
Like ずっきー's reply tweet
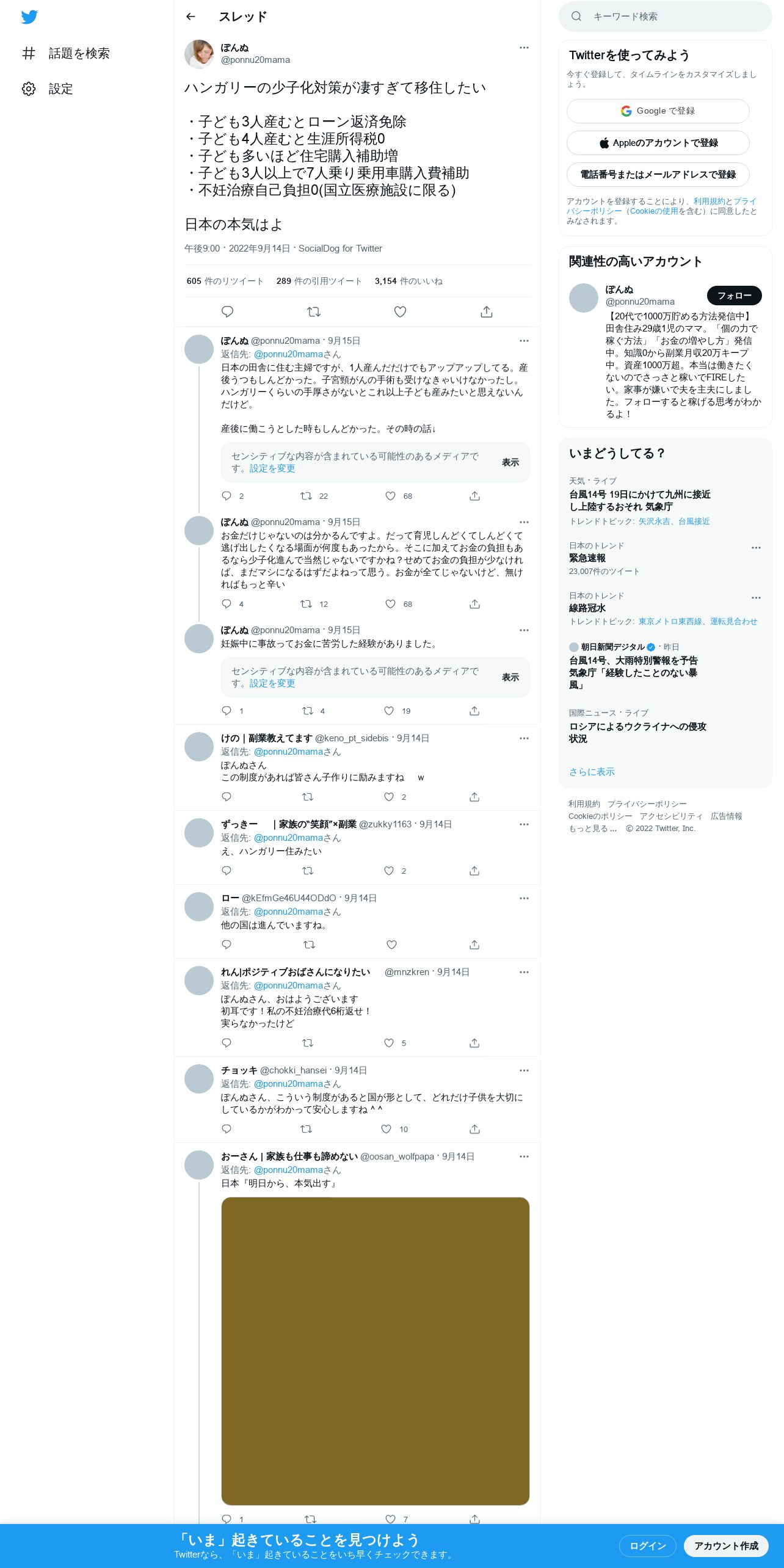click(389, 871)
